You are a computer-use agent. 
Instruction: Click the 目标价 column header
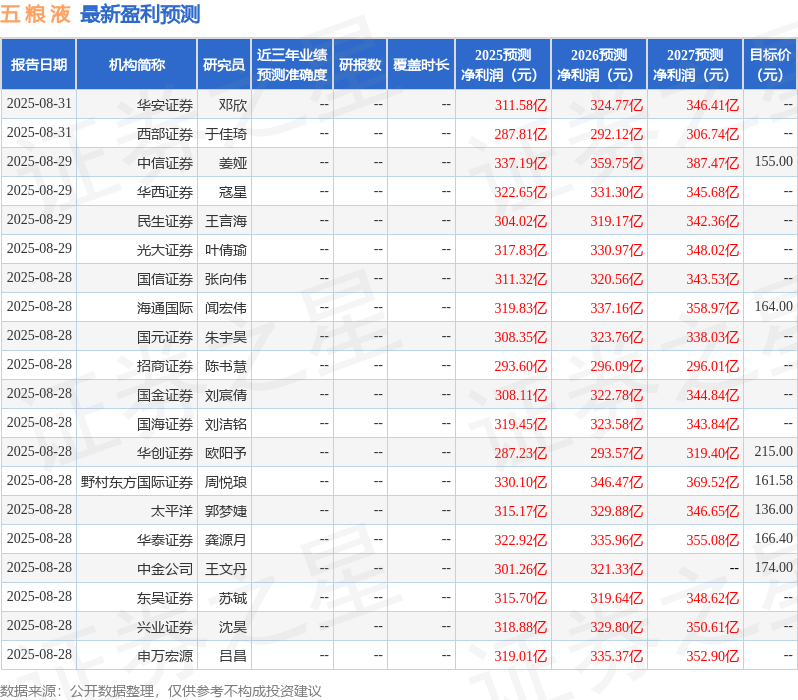[770, 65]
